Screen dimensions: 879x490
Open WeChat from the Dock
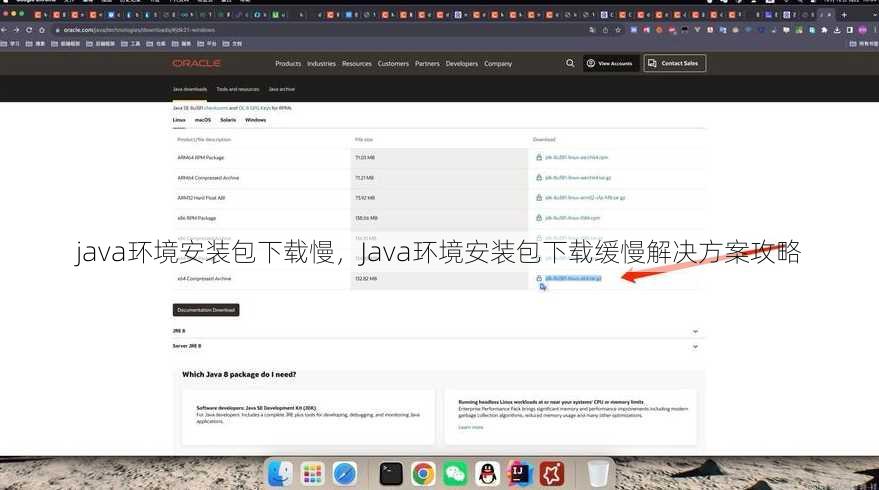pos(455,474)
